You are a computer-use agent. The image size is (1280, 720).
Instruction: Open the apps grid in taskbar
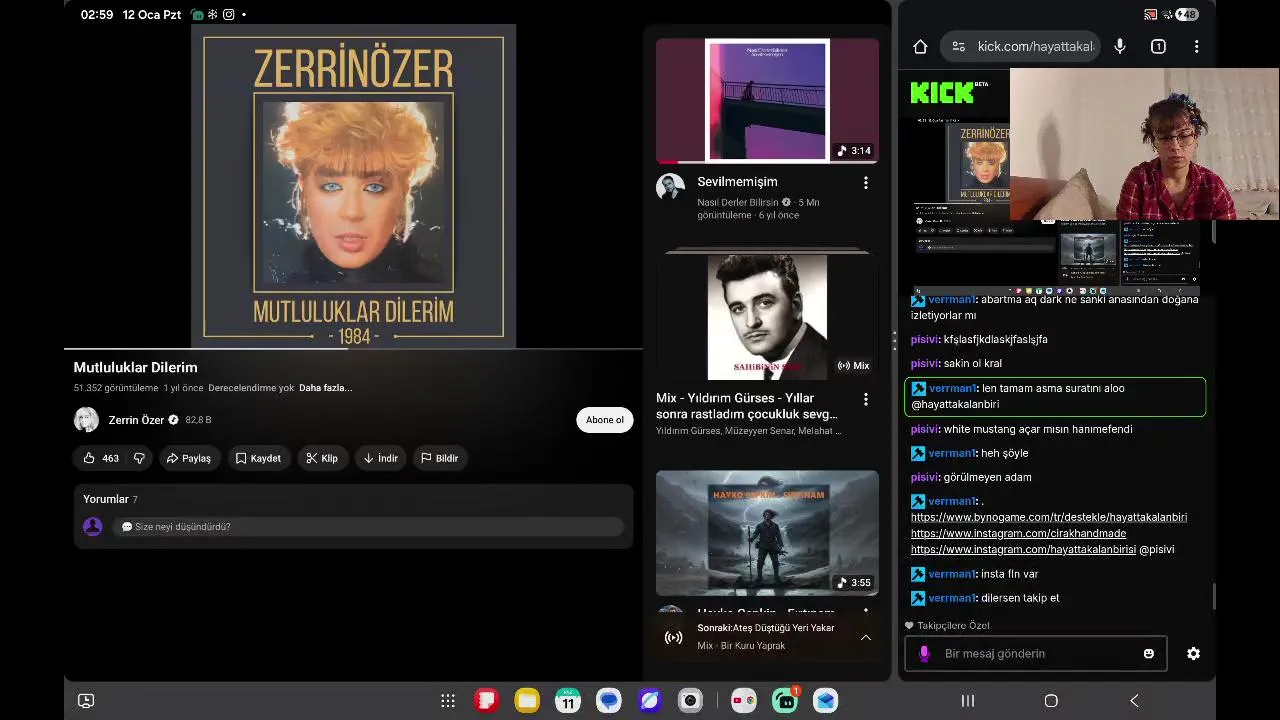pos(448,701)
